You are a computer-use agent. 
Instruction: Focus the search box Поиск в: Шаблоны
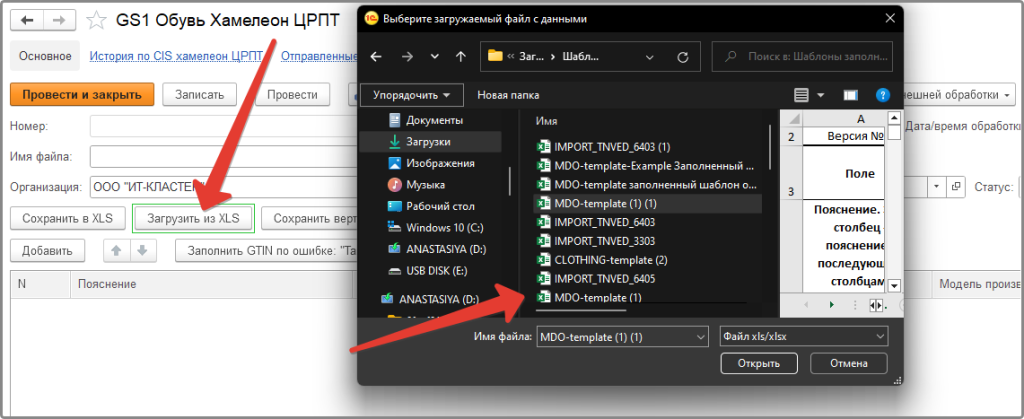(803, 57)
